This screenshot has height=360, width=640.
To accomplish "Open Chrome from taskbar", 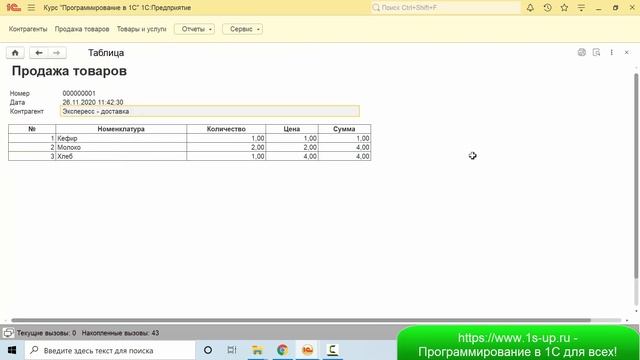I will pos(282,350).
